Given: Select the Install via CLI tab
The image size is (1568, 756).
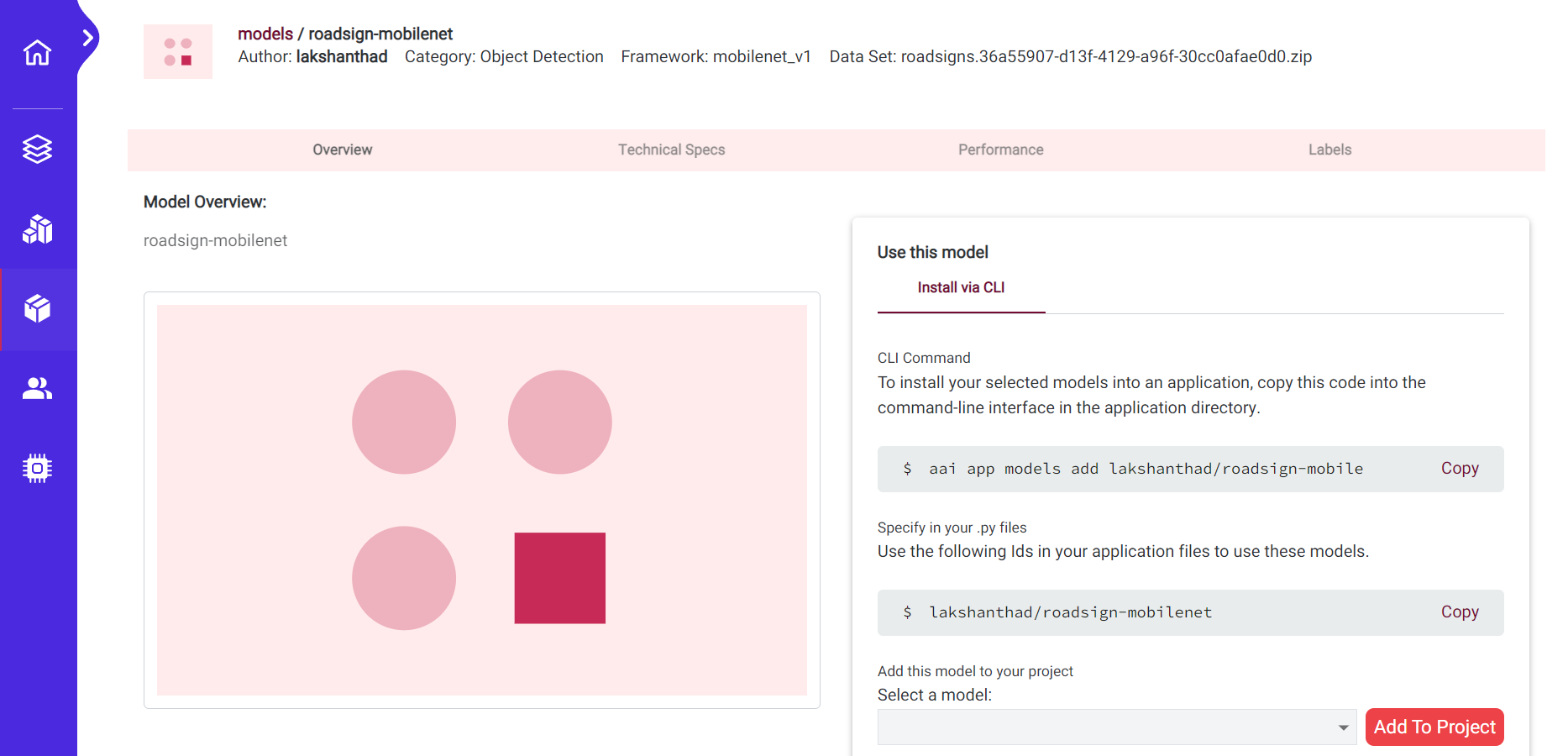Looking at the screenshot, I should point(961,288).
